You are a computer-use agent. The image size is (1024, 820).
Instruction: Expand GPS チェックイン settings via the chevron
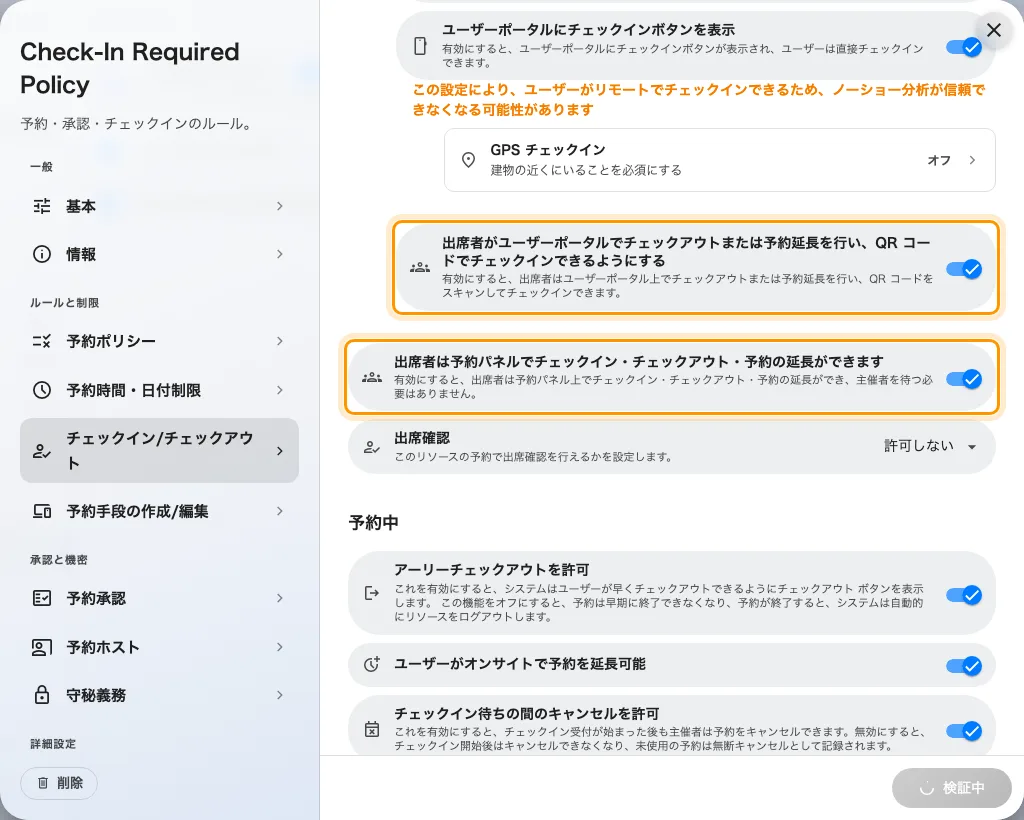972,160
